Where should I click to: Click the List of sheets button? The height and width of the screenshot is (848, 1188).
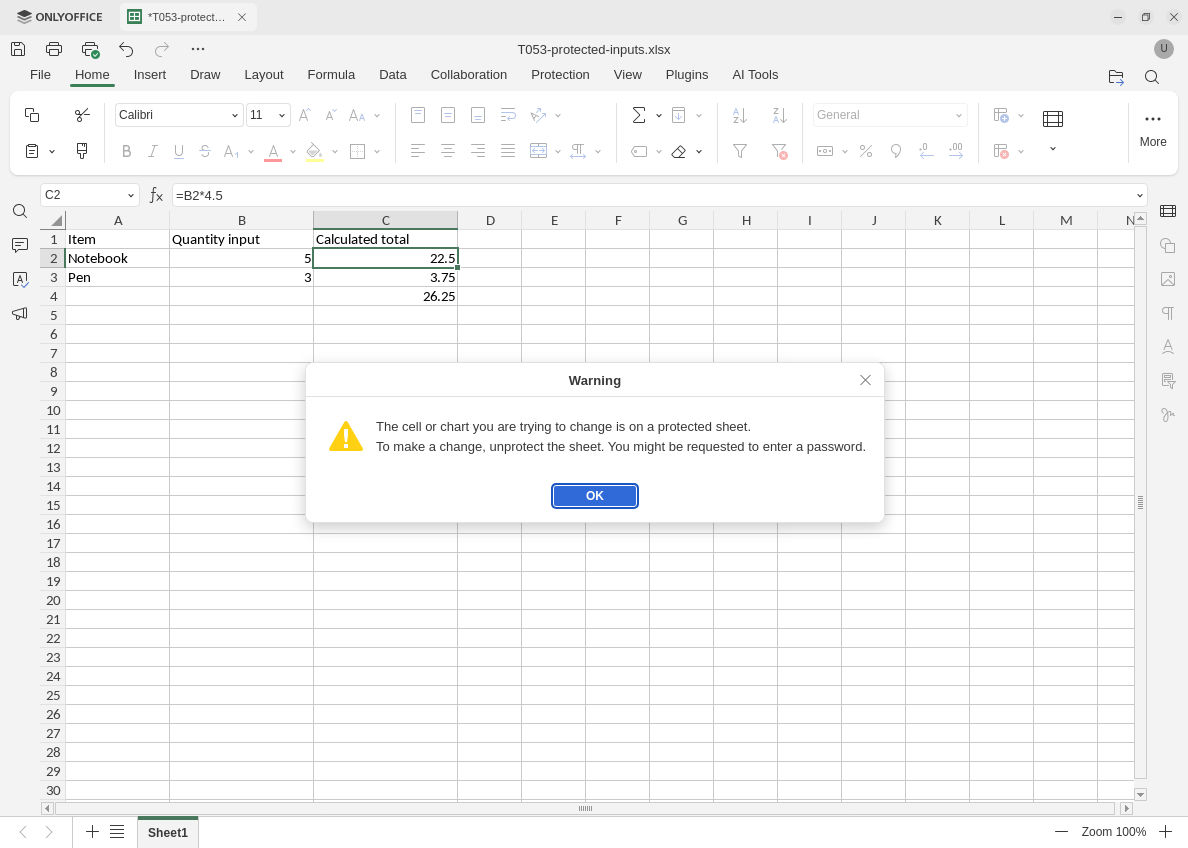coord(117,832)
